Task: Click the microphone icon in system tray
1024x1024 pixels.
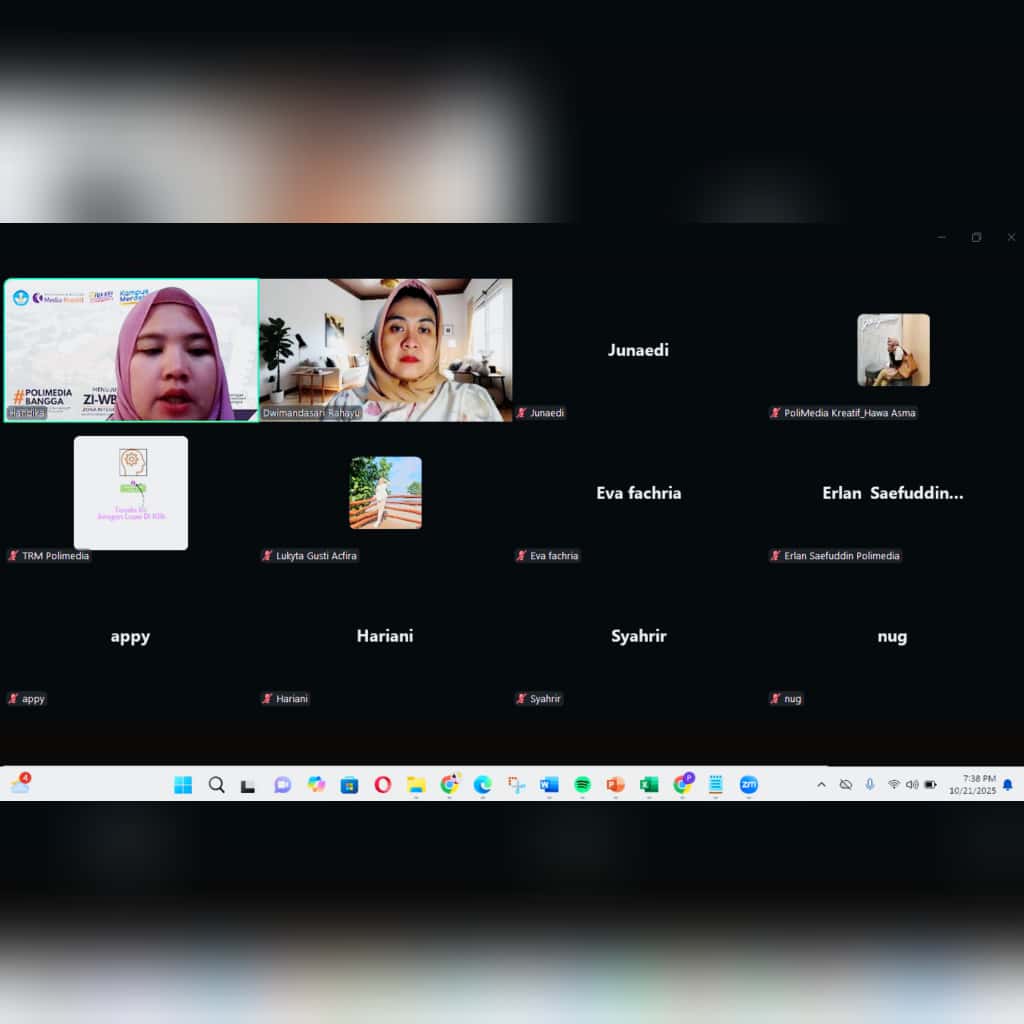Action: [870, 785]
